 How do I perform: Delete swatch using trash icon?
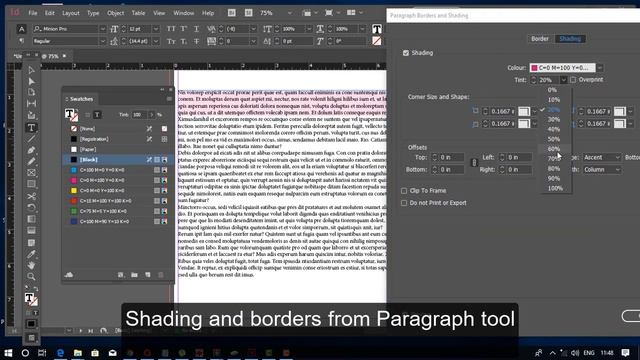[x=161, y=275]
